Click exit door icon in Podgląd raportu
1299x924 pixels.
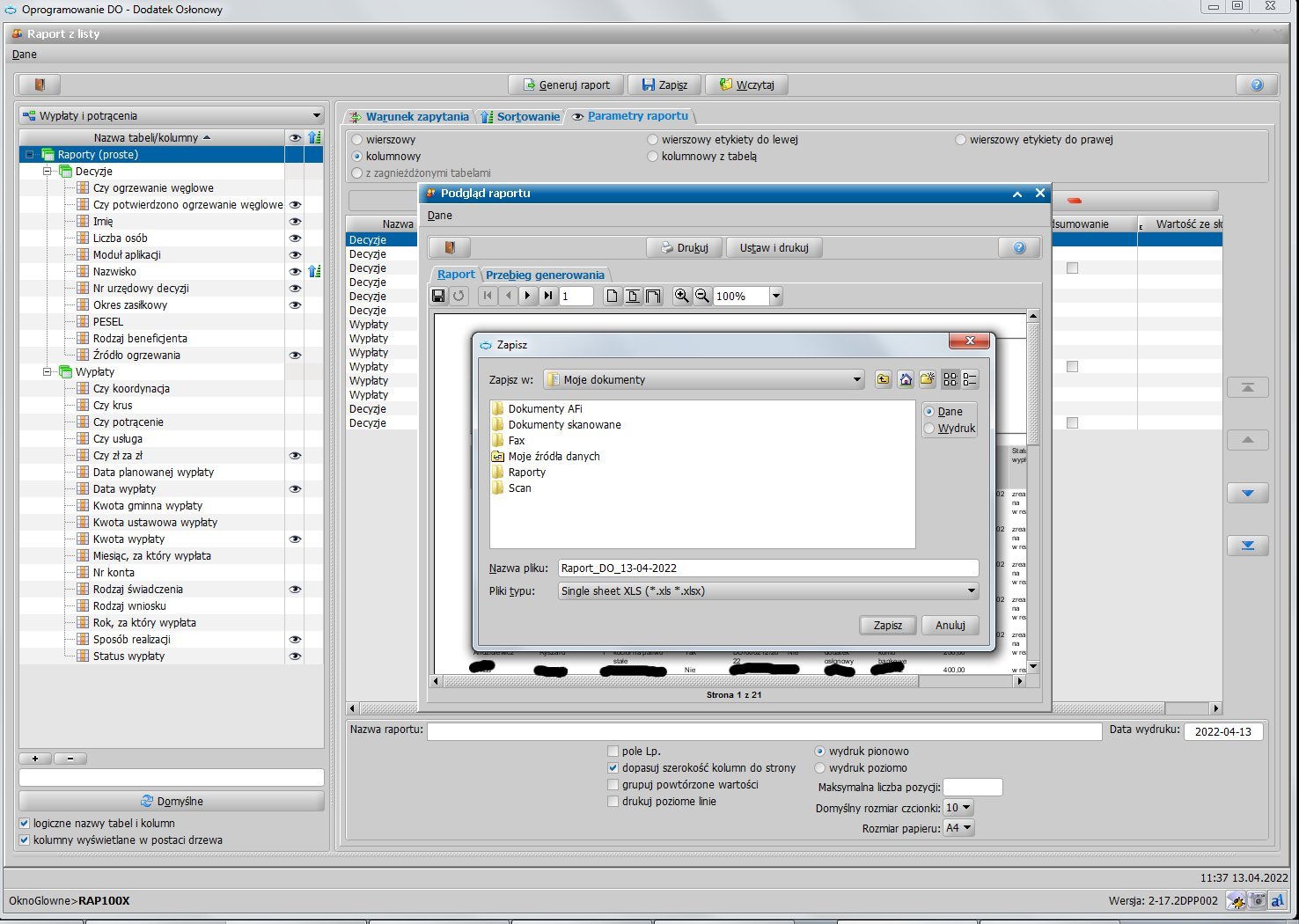pos(449,247)
